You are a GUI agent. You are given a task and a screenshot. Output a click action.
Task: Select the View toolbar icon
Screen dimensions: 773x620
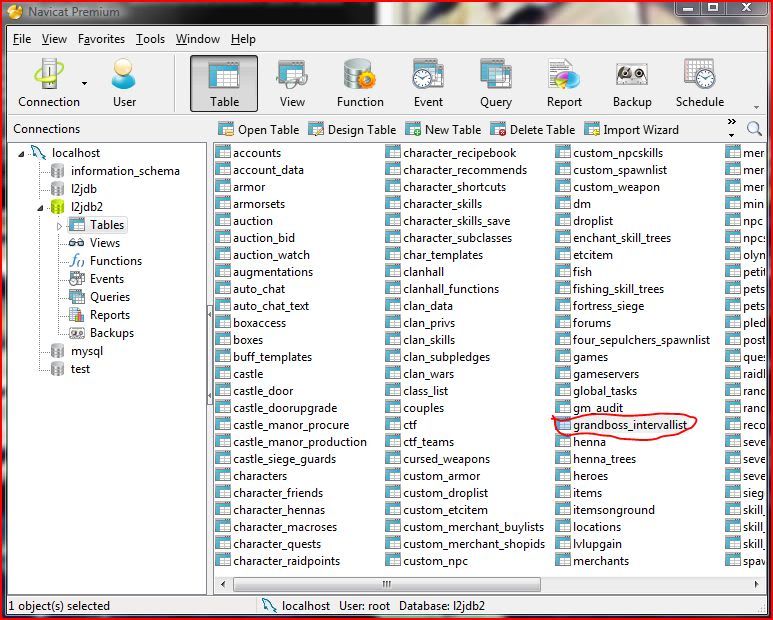click(x=292, y=82)
